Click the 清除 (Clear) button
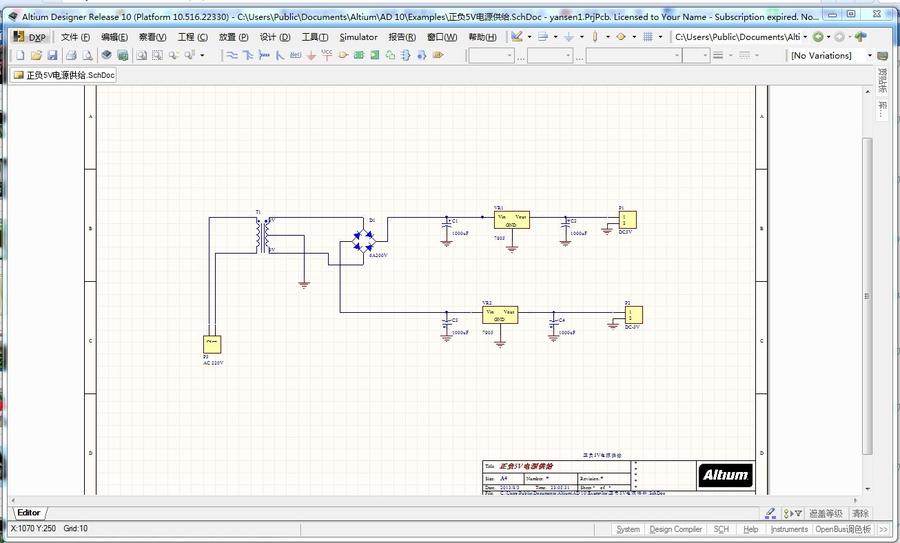The width and height of the screenshot is (900, 543). tap(860, 513)
